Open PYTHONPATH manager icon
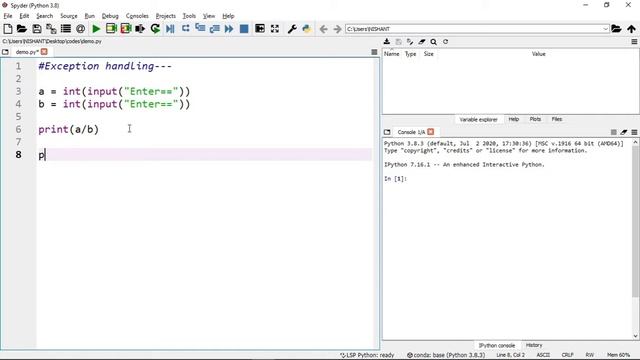Viewport: 640px width, 360px height. coord(307,29)
